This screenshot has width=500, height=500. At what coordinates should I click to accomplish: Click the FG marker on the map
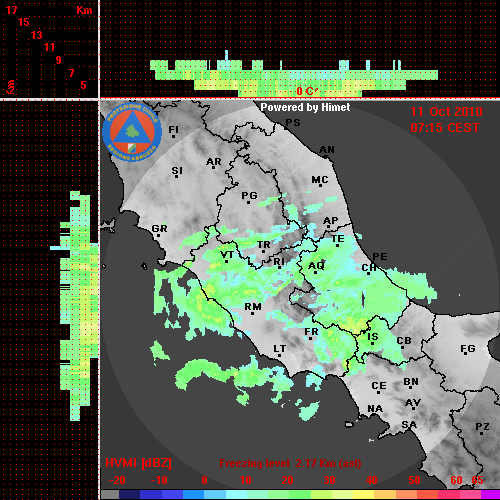pyautogui.click(x=468, y=349)
